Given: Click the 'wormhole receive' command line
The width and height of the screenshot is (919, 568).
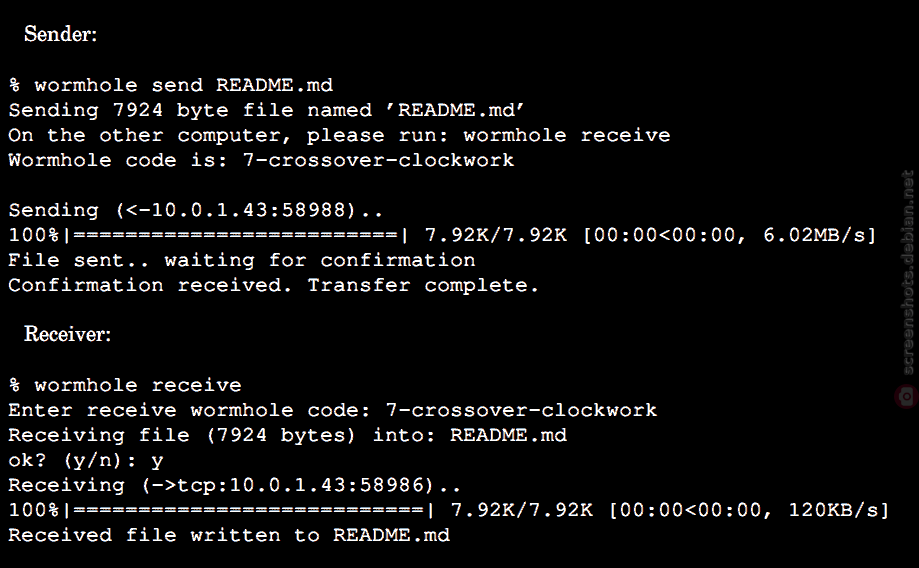Looking at the screenshot, I should tap(125, 386).
